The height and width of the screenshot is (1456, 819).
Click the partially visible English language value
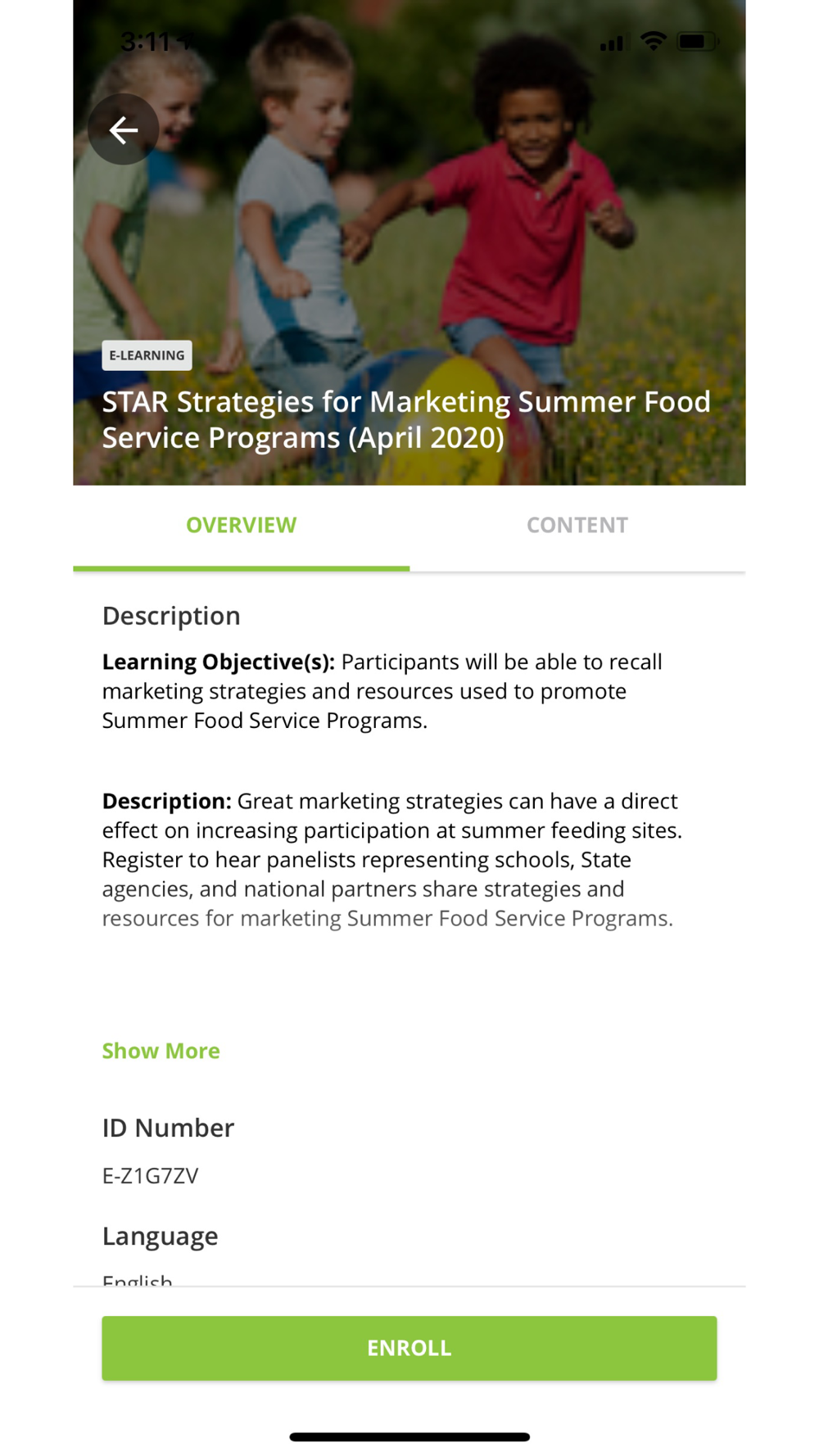(137, 1279)
